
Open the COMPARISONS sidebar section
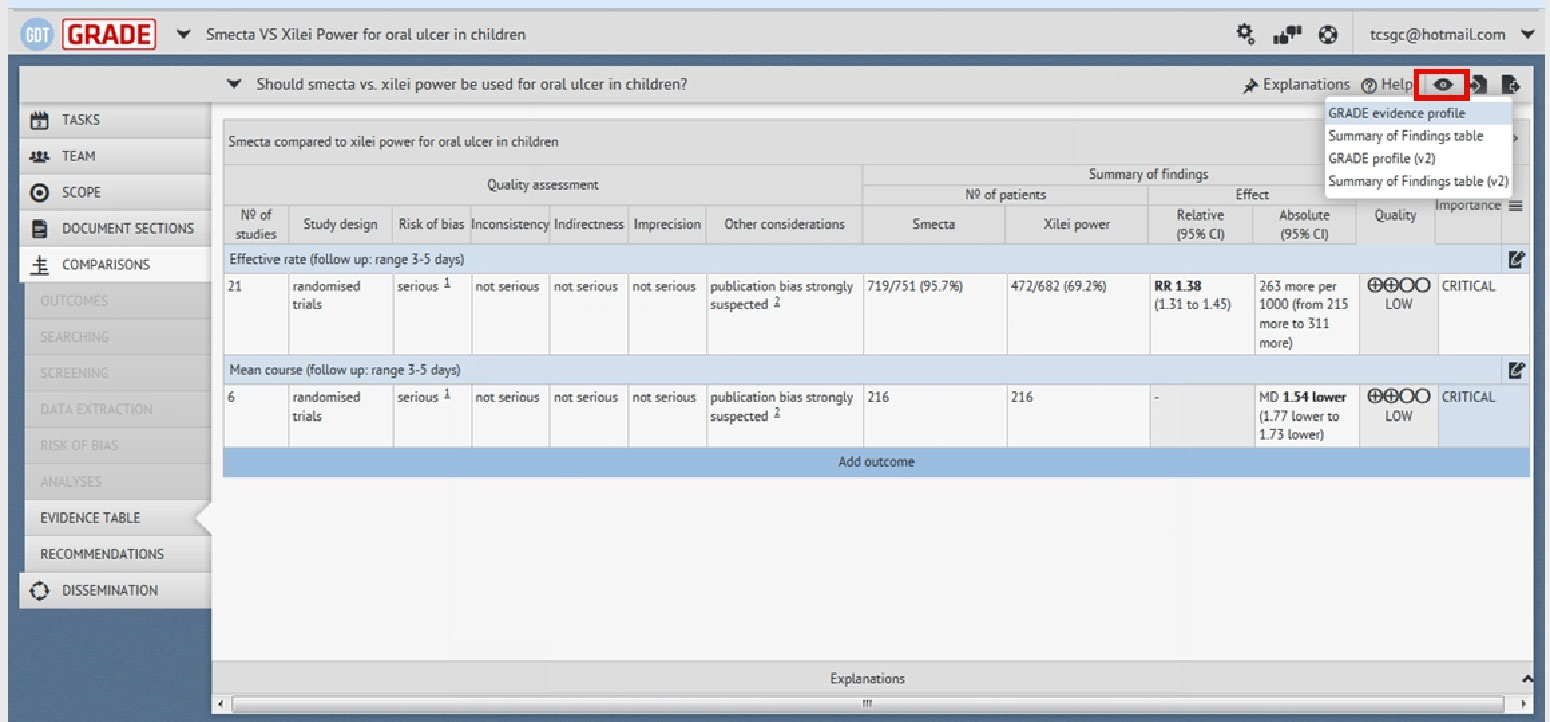pyautogui.click(x=114, y=264)
